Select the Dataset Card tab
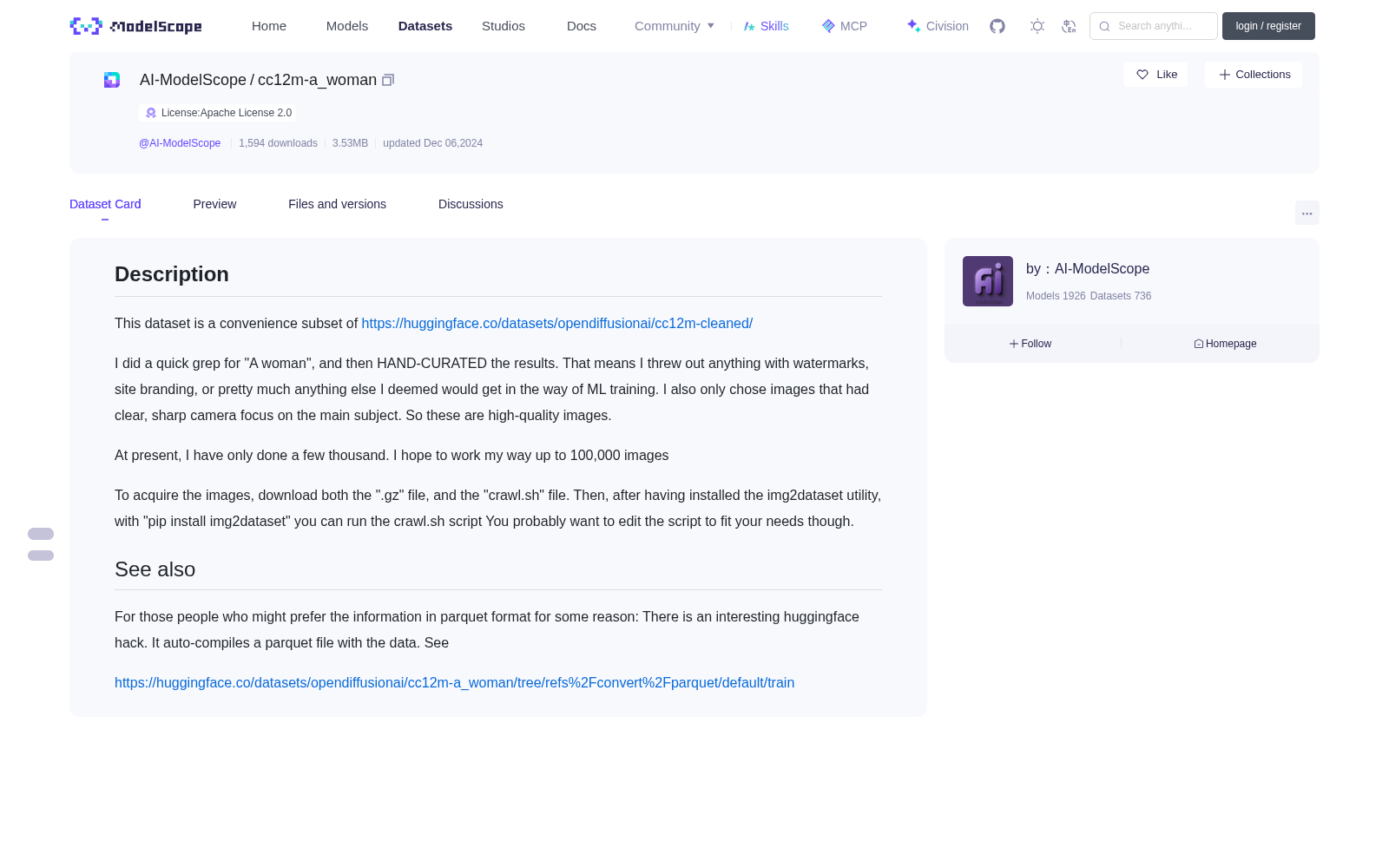 105,204
